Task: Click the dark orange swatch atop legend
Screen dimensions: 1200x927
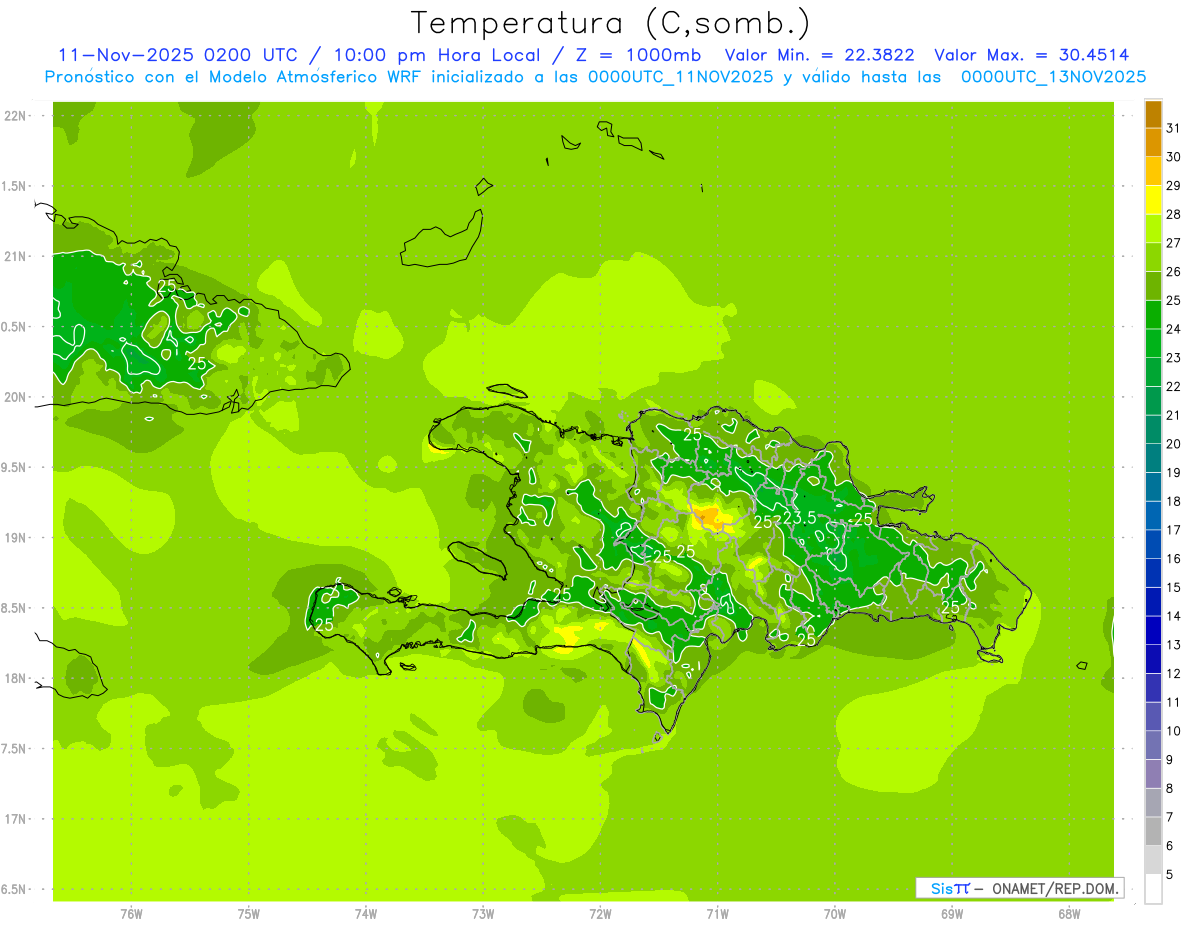Action: tap(1153, 114)
